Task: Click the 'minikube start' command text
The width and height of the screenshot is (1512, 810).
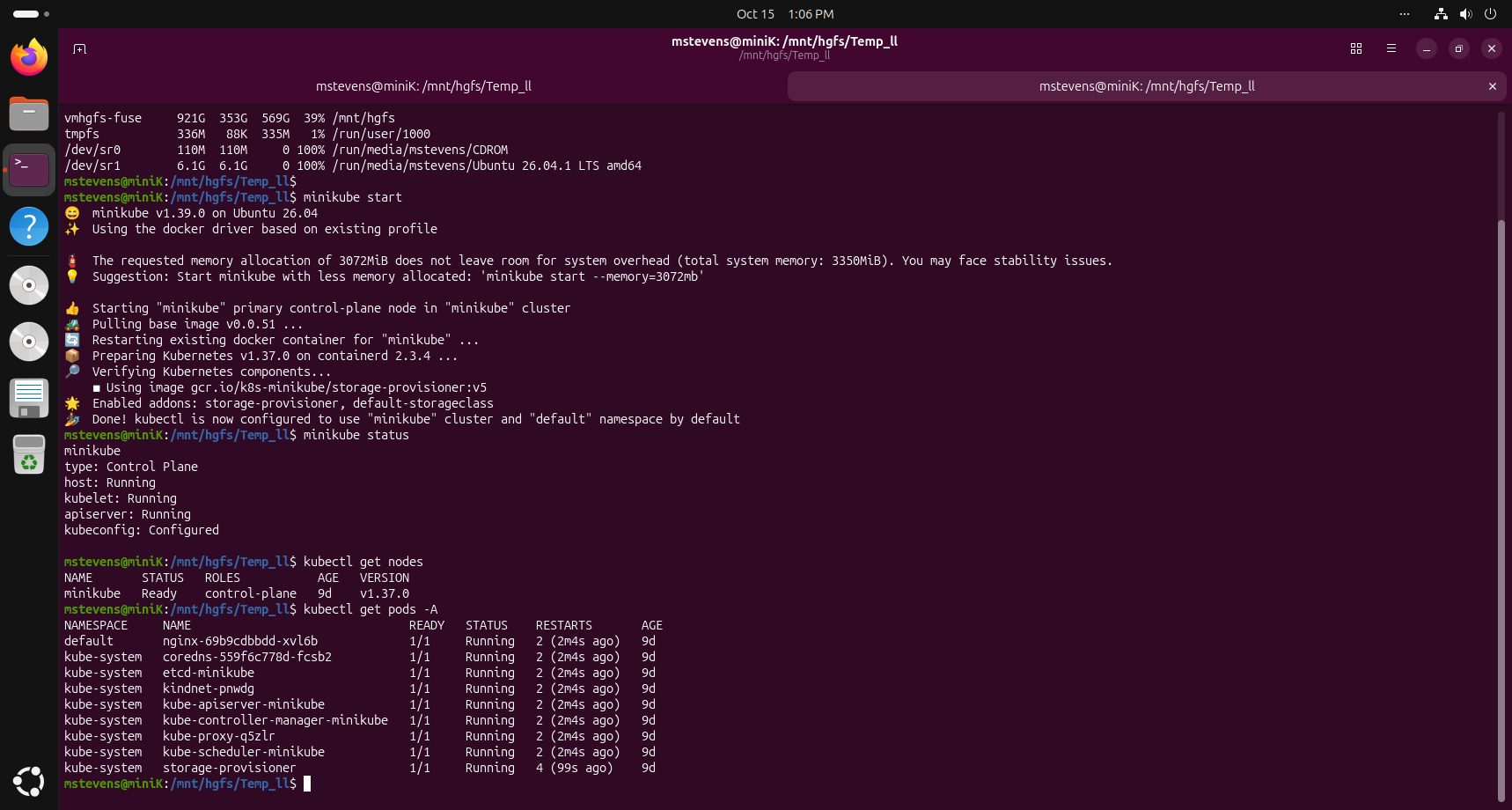Action: (353, 197)
